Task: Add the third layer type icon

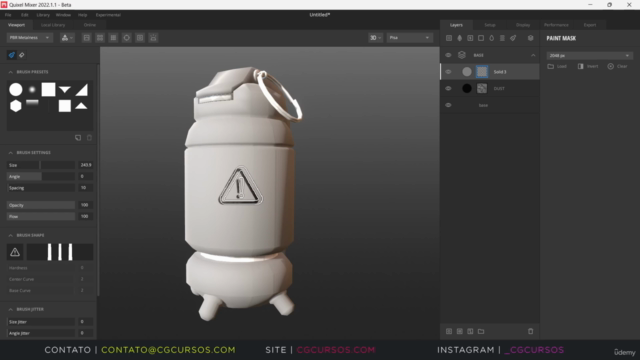Action: (470, 38)
